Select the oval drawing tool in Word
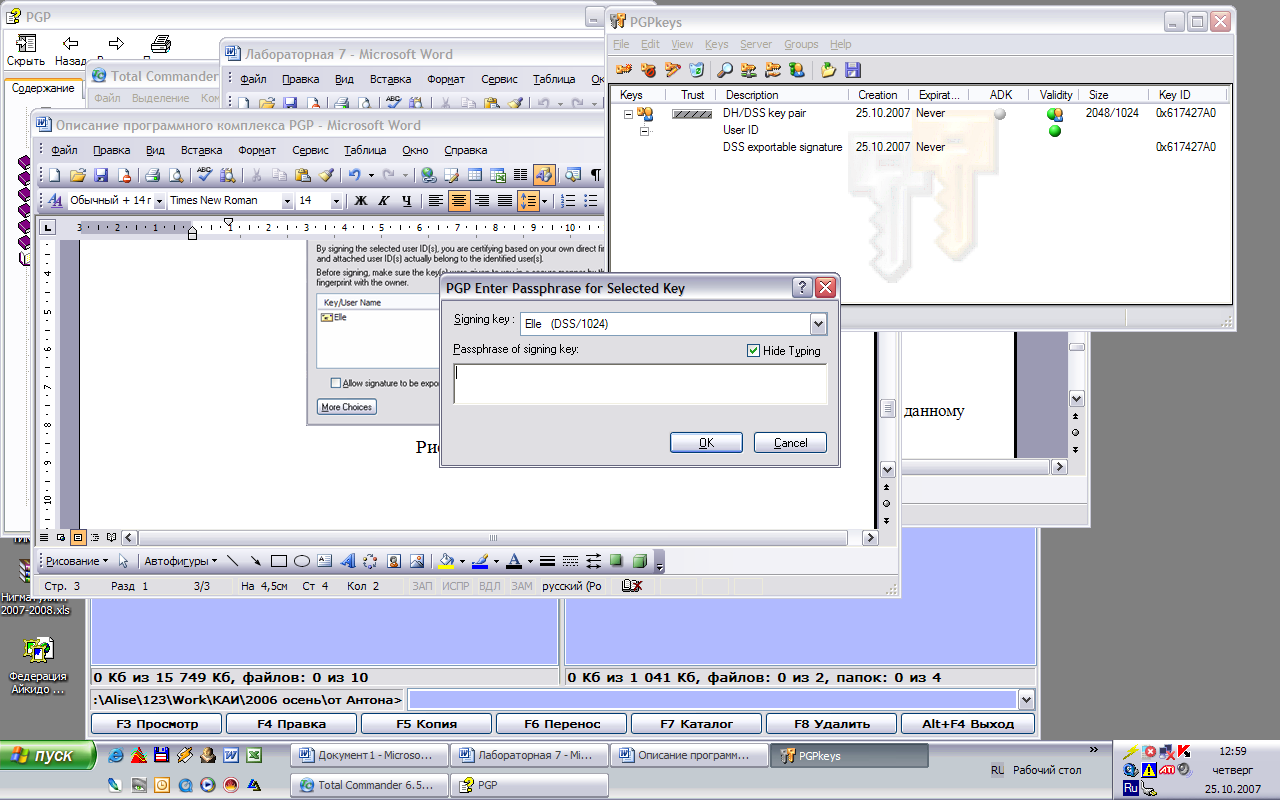The height and width of the screenshot is (800, 1280). (x=301, y=561)
